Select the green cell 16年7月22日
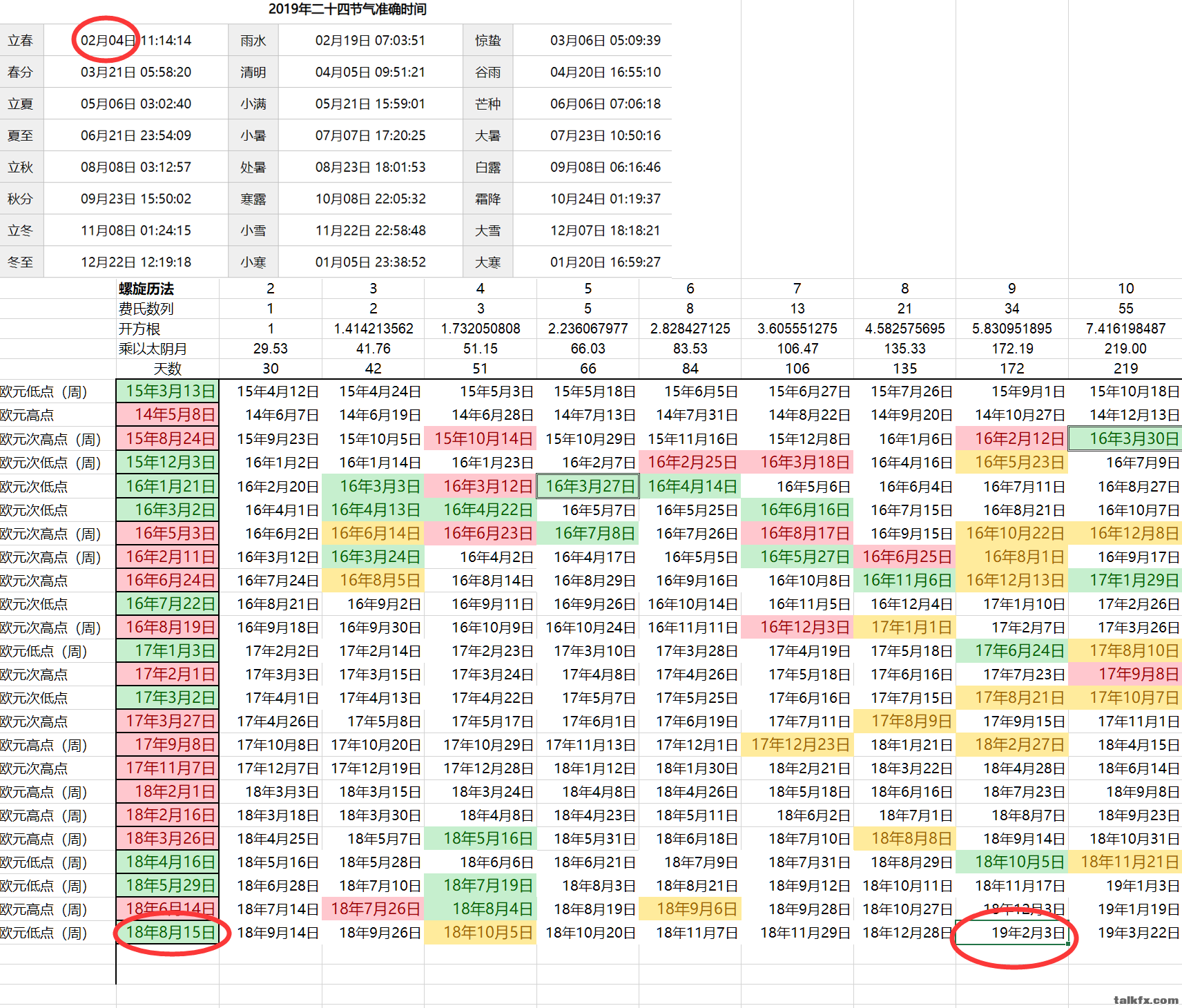Screen dimensions: 1182x1008 pyautogui.click(x=168, y=603)
